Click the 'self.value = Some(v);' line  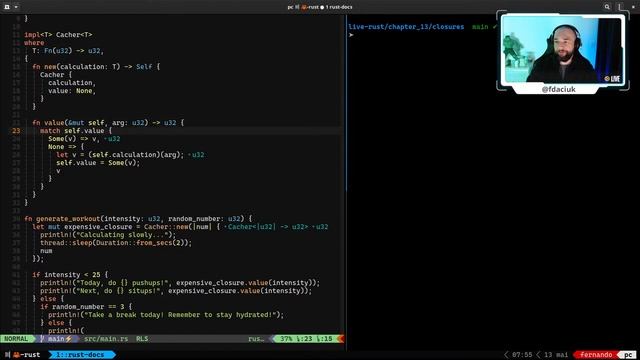(98, 162)
